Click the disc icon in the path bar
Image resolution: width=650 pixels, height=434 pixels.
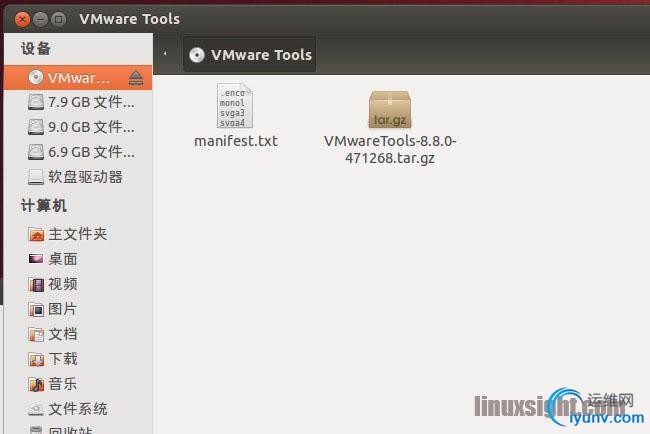click(x=197, y=55)
